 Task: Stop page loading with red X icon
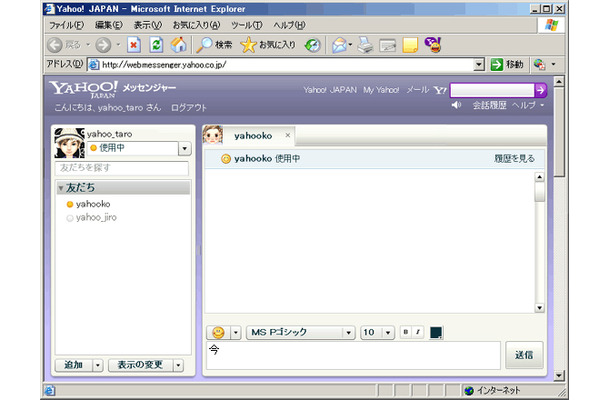pyautogui.click(x=134, y=45)
